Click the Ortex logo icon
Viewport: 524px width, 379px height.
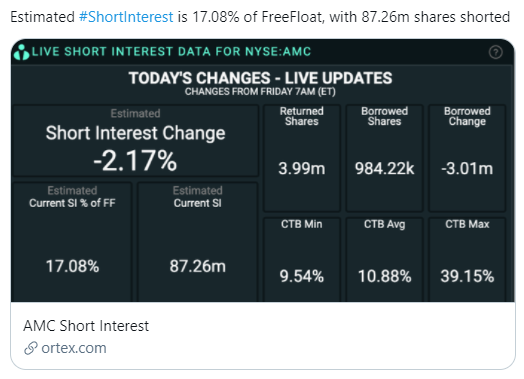[x=22, y=52]
